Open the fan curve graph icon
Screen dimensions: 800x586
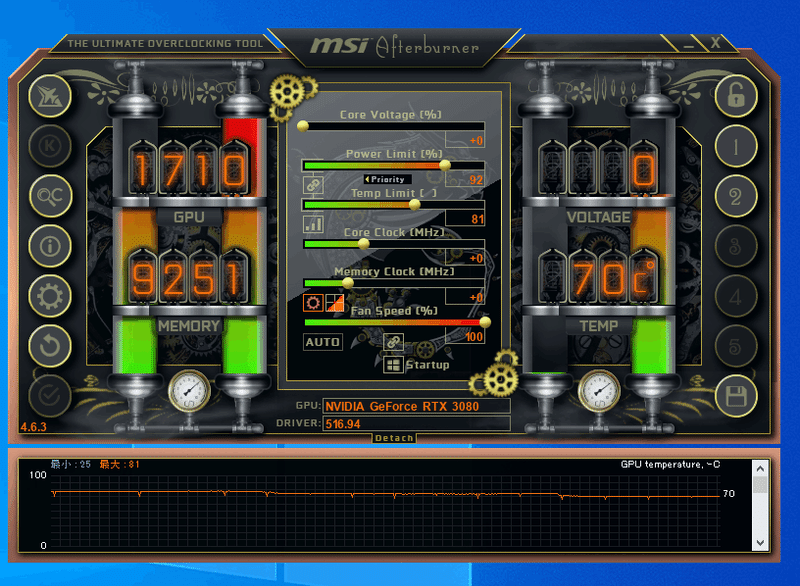click(335, 302)
